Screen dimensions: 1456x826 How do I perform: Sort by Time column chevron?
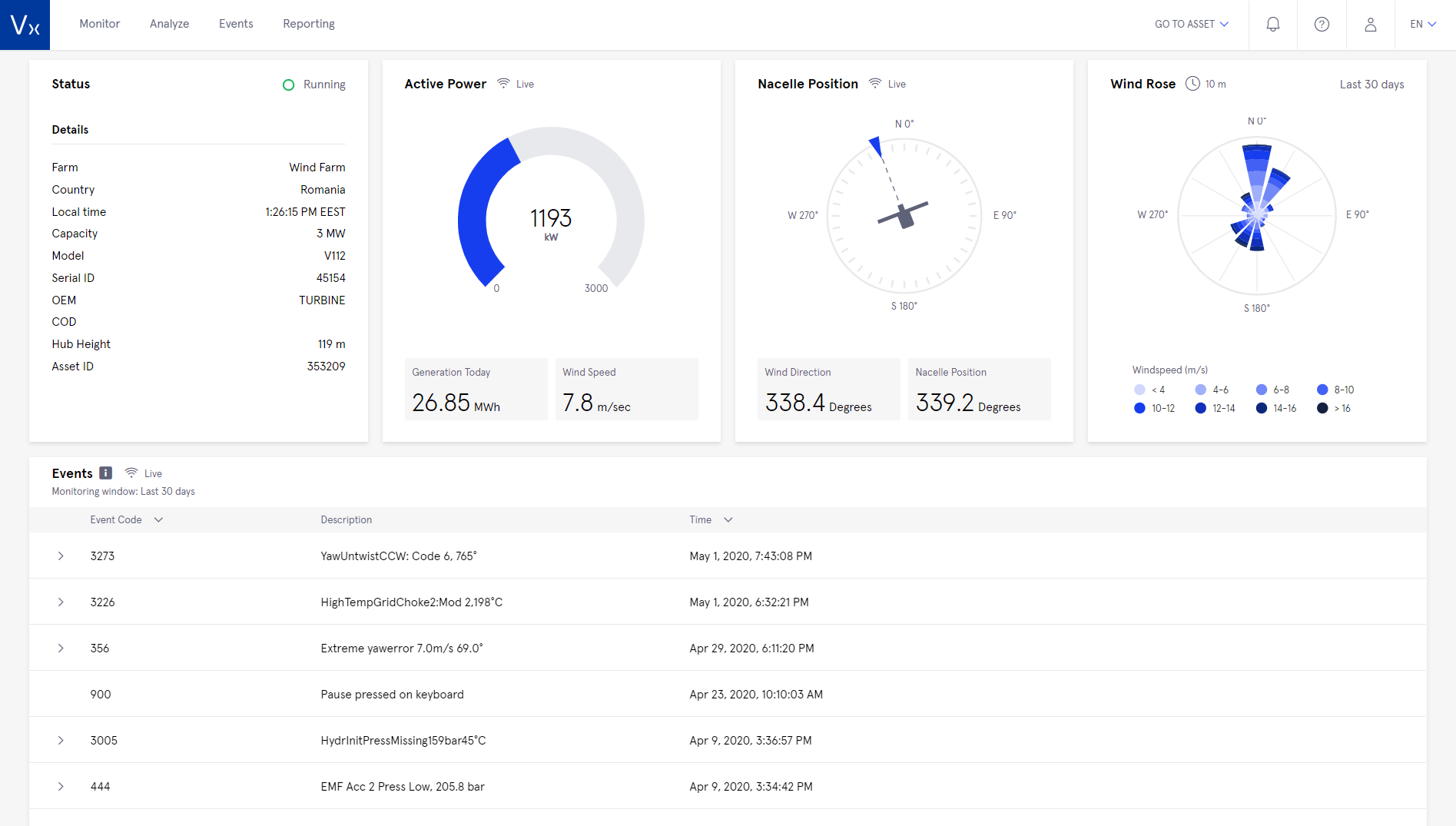pos(728,520)
